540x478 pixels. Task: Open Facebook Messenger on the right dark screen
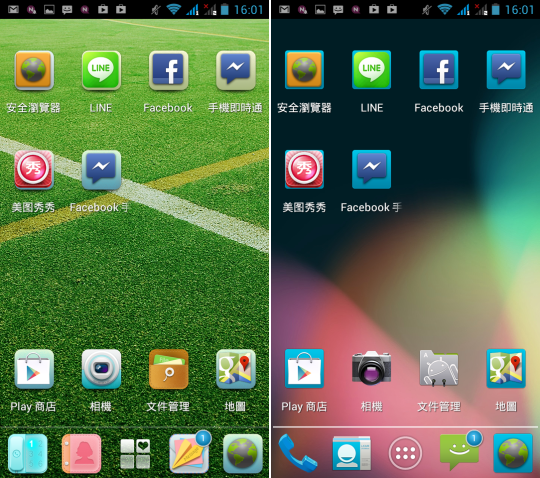(371, 169)
